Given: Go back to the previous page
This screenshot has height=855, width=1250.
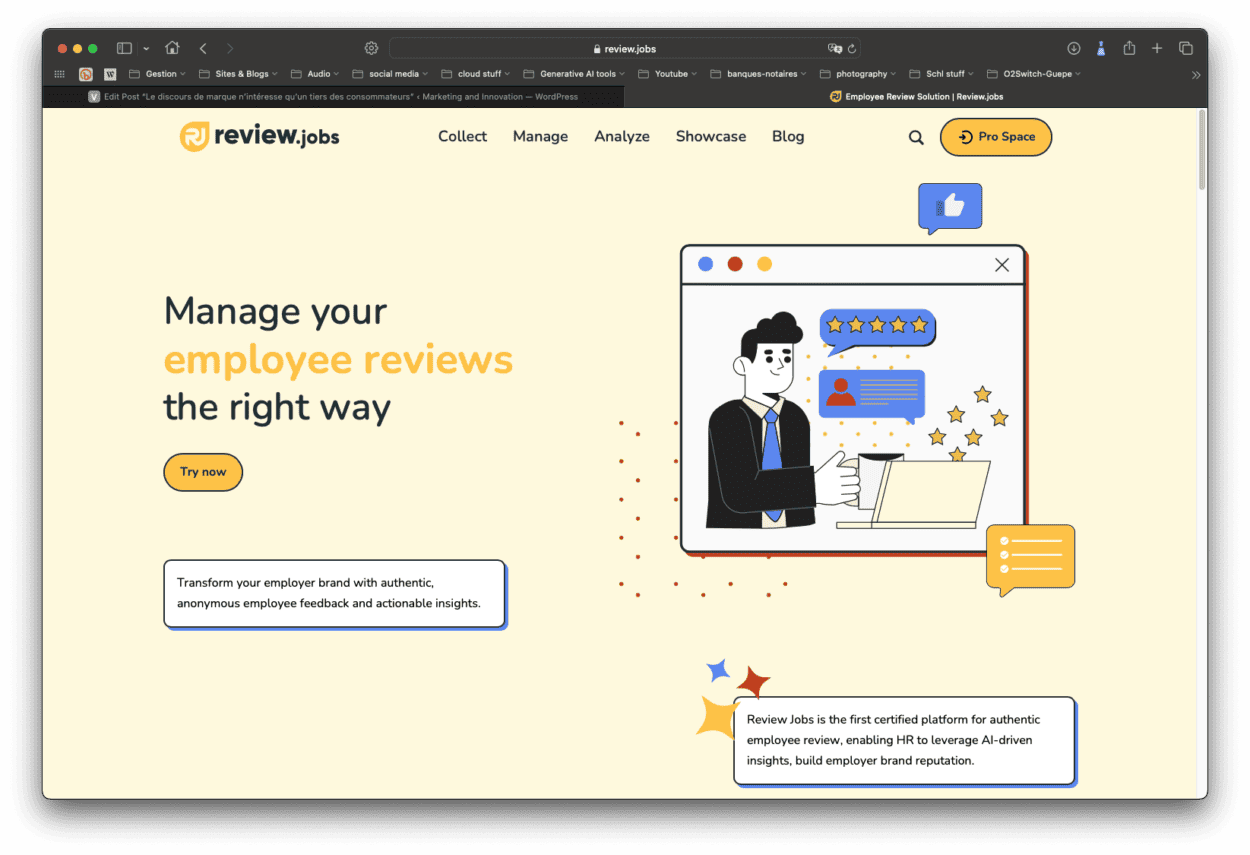Looking at the screenshot, I should coord(203,48).
